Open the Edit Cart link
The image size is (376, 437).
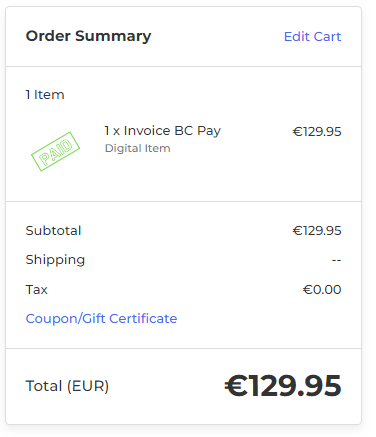click(312, 36)
